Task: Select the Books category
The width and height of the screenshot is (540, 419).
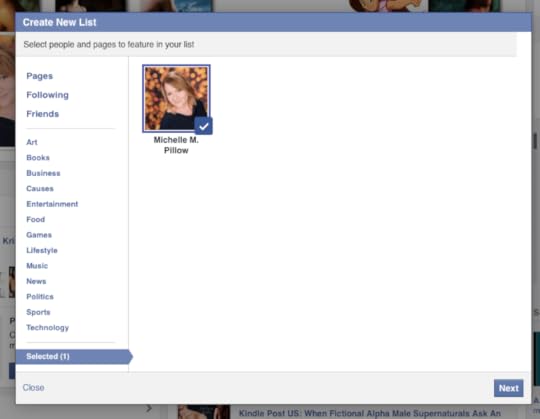Action: pos(38,158)
